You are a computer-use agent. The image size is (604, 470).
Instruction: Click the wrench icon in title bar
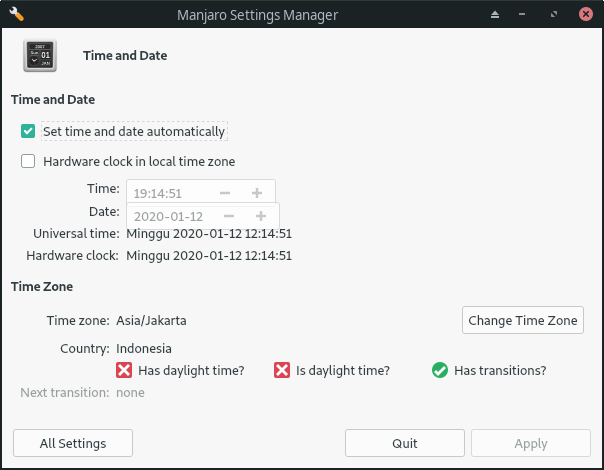point(17,14)
